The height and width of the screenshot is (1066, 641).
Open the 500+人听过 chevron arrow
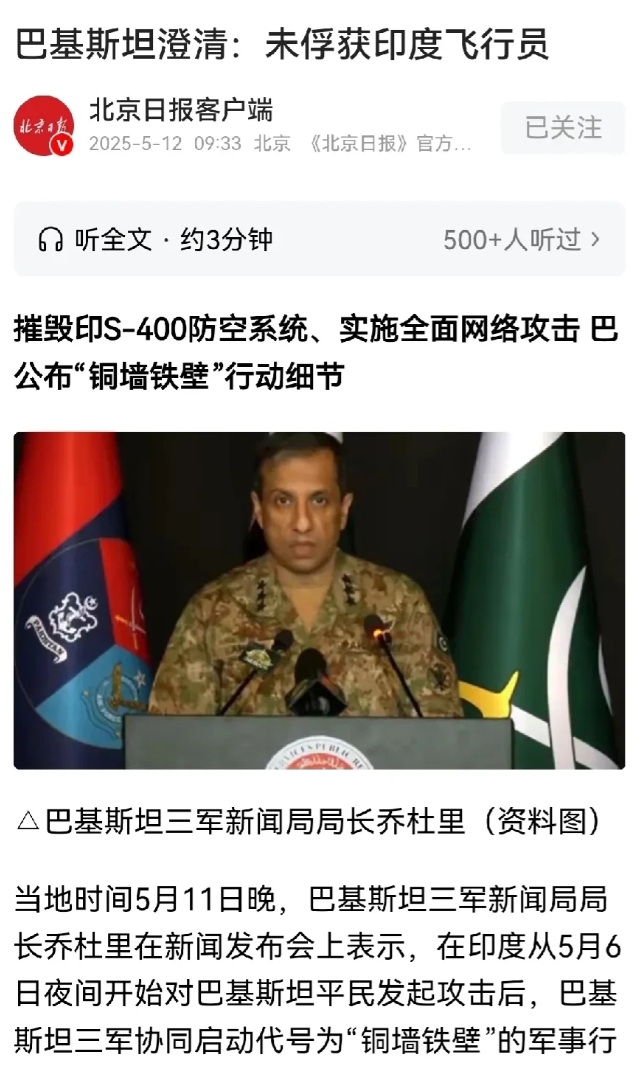point(595,239)
